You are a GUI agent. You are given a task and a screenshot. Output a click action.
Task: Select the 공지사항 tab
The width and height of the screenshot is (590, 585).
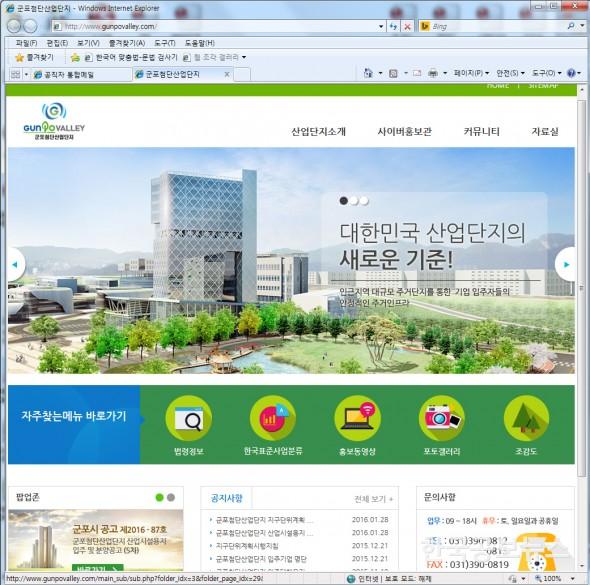(x=227, y=498)
